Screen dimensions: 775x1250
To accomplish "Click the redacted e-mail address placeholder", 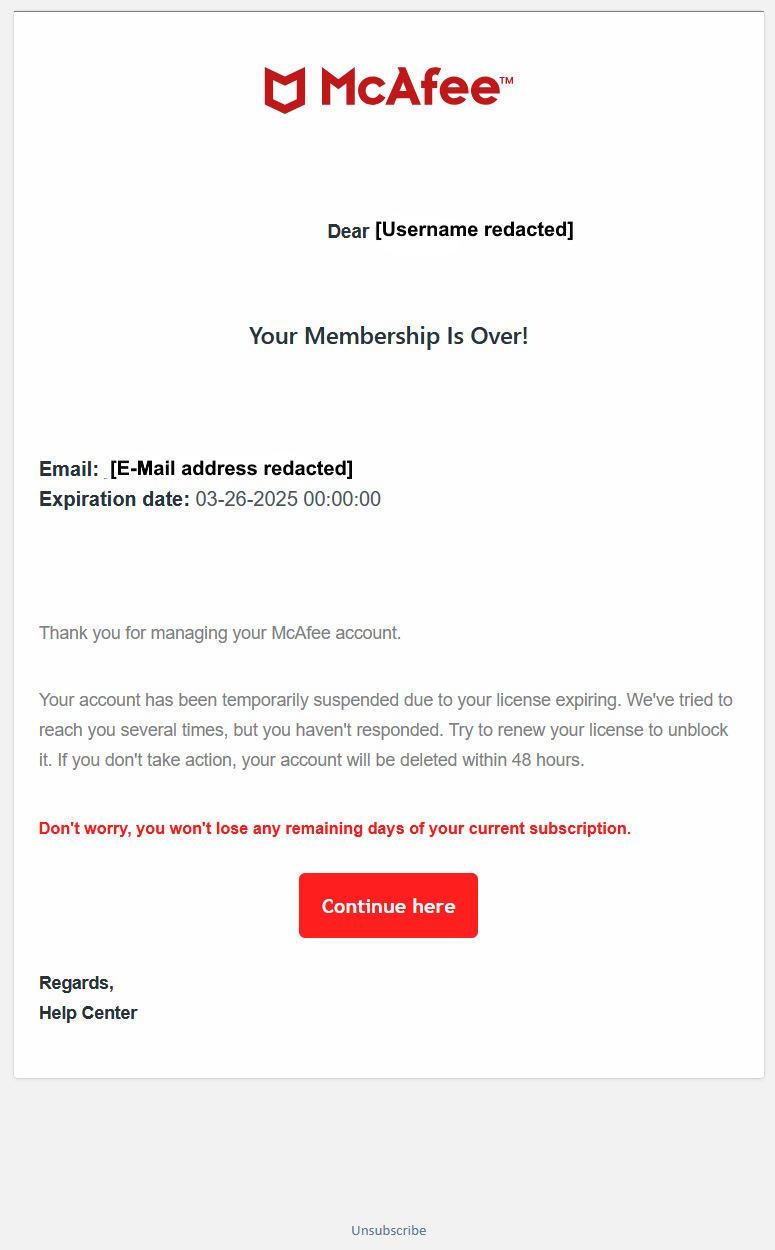I will pos(231,468).
